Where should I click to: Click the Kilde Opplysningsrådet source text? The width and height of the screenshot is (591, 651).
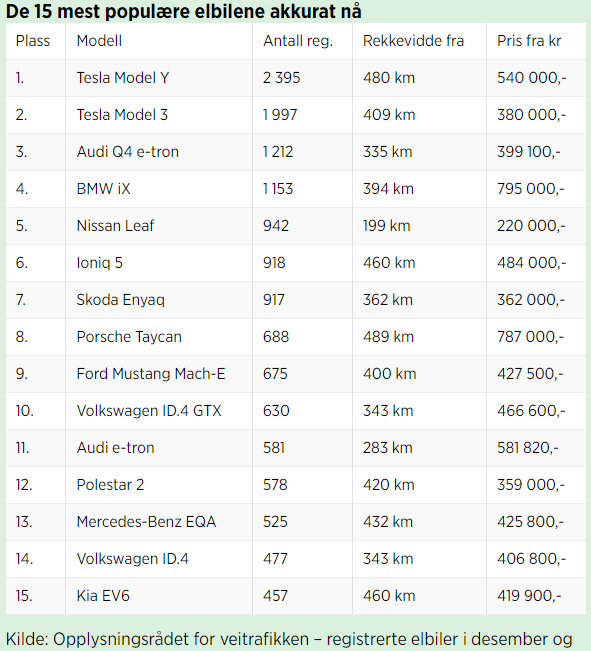289,639
